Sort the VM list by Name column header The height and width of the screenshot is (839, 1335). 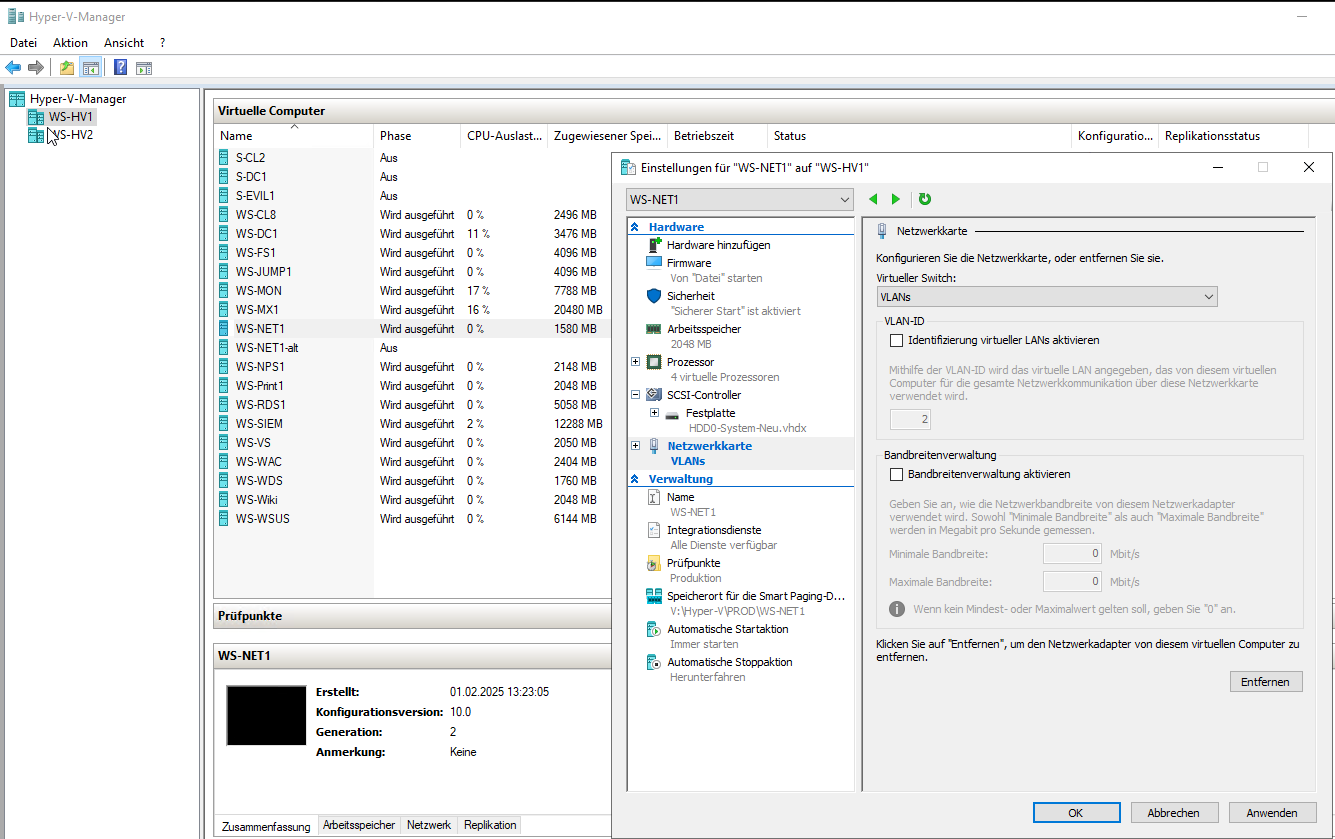pyautogui.click(x=295, y=136)
